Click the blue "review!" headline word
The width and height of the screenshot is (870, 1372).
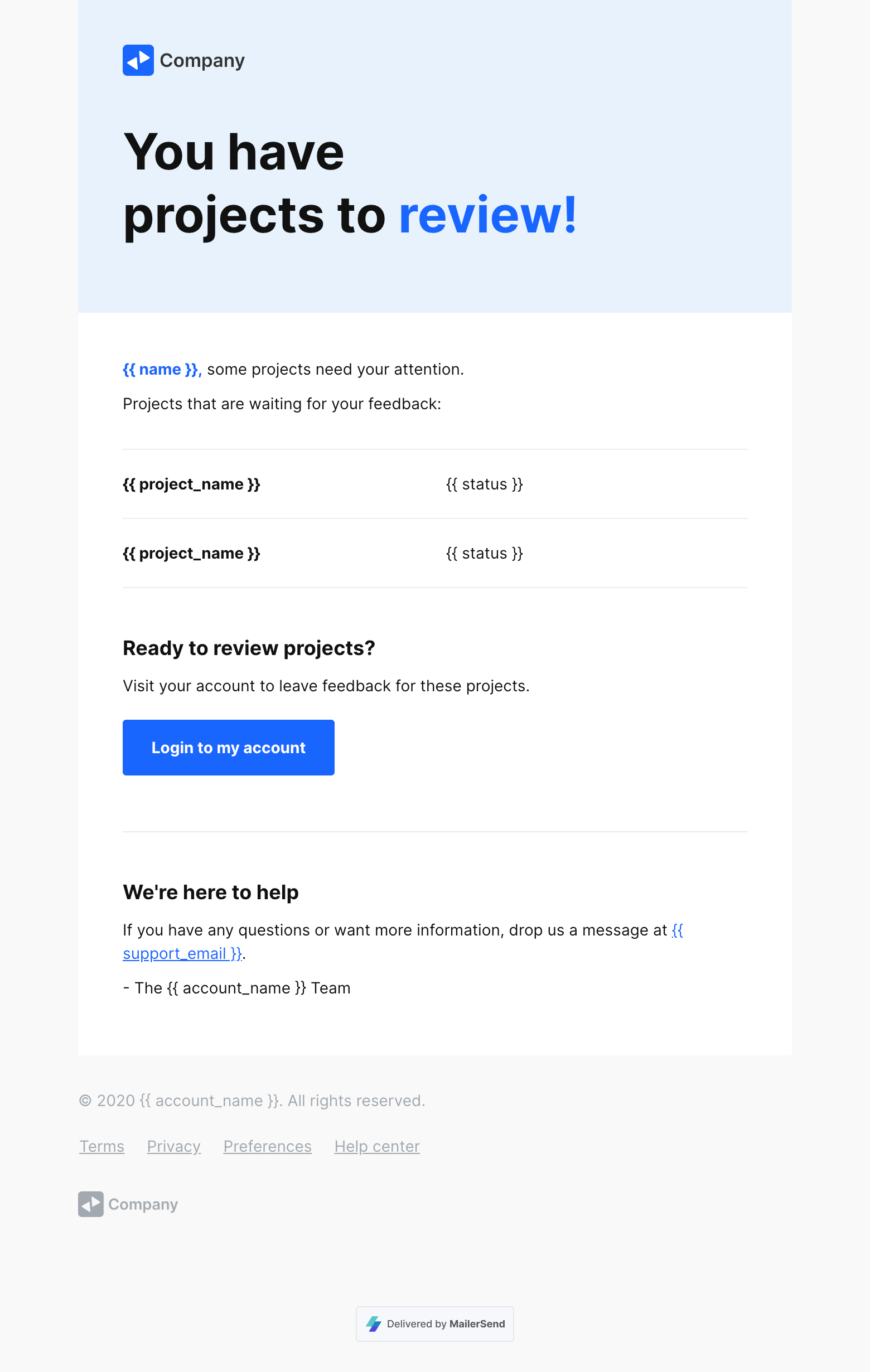(487, 215)
